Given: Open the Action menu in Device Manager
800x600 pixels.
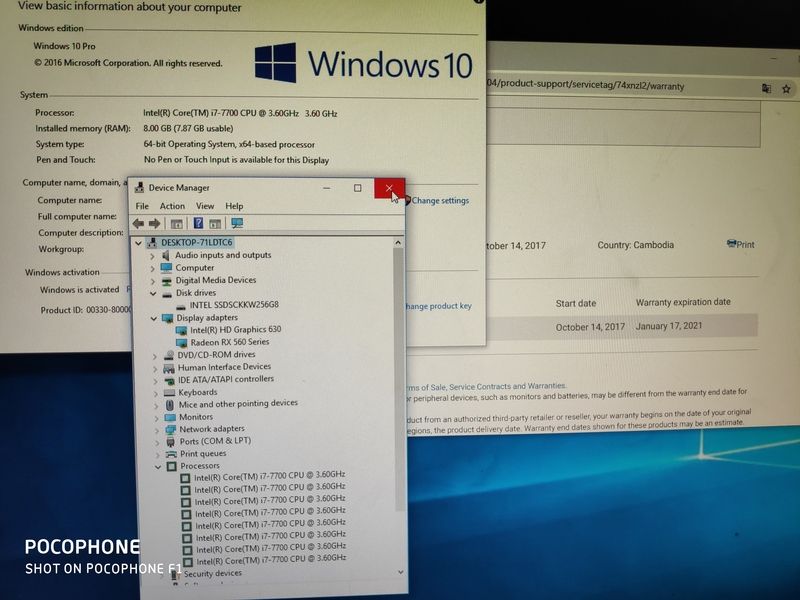Looking at the screenshot, I should coord(172,206).
